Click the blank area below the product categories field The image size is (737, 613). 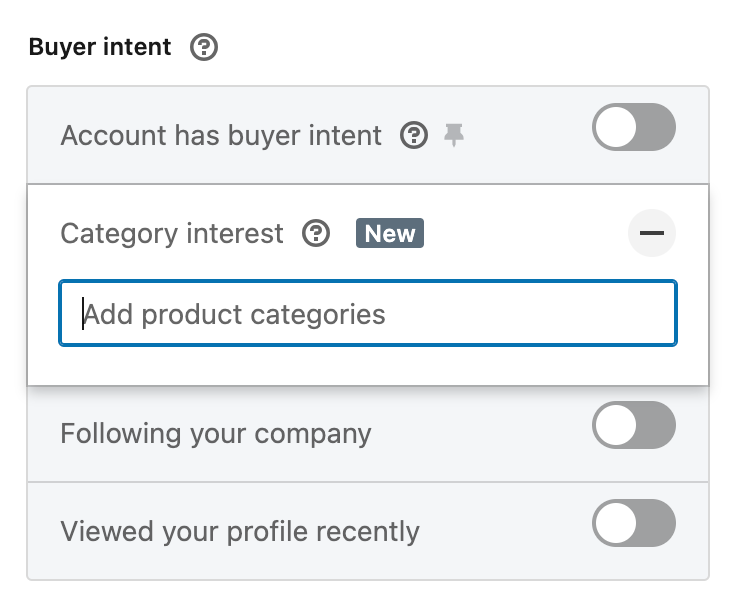[368, 366]
